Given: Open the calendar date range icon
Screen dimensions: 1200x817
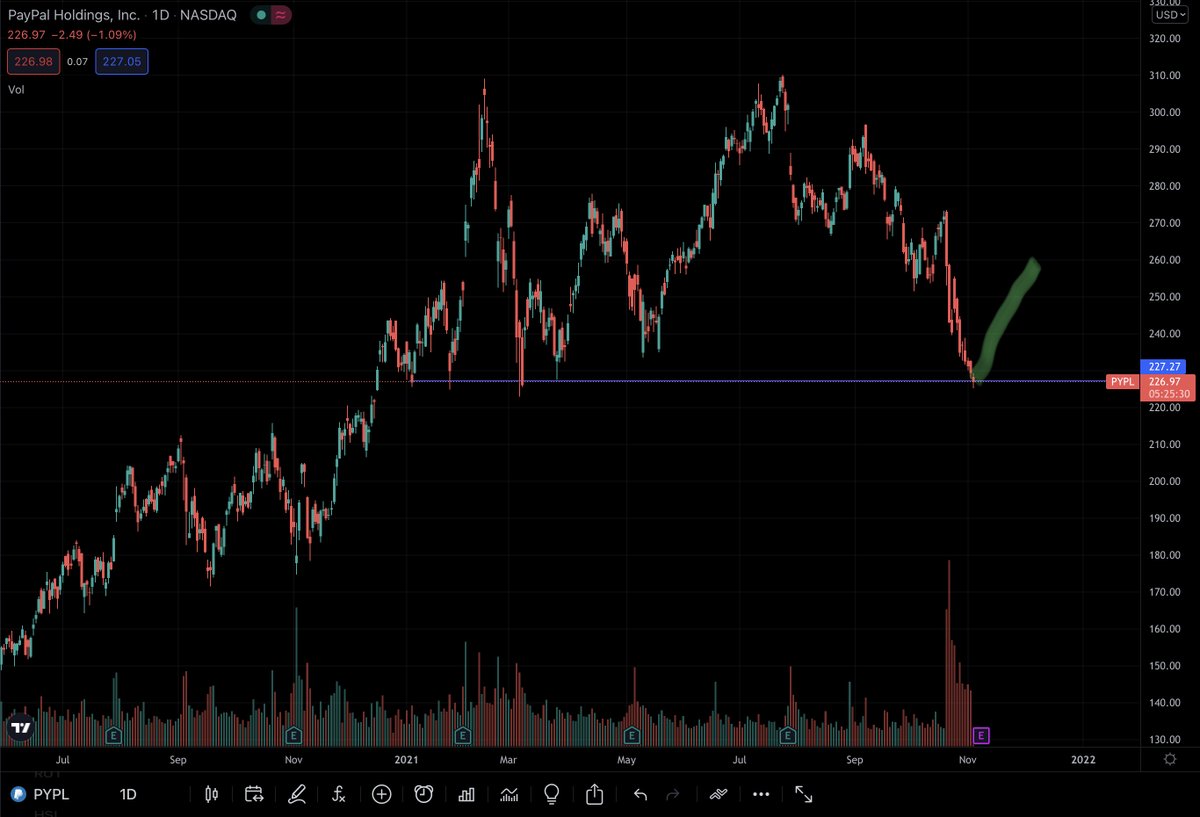Looking at the screenshot, I should click(254, 795).
